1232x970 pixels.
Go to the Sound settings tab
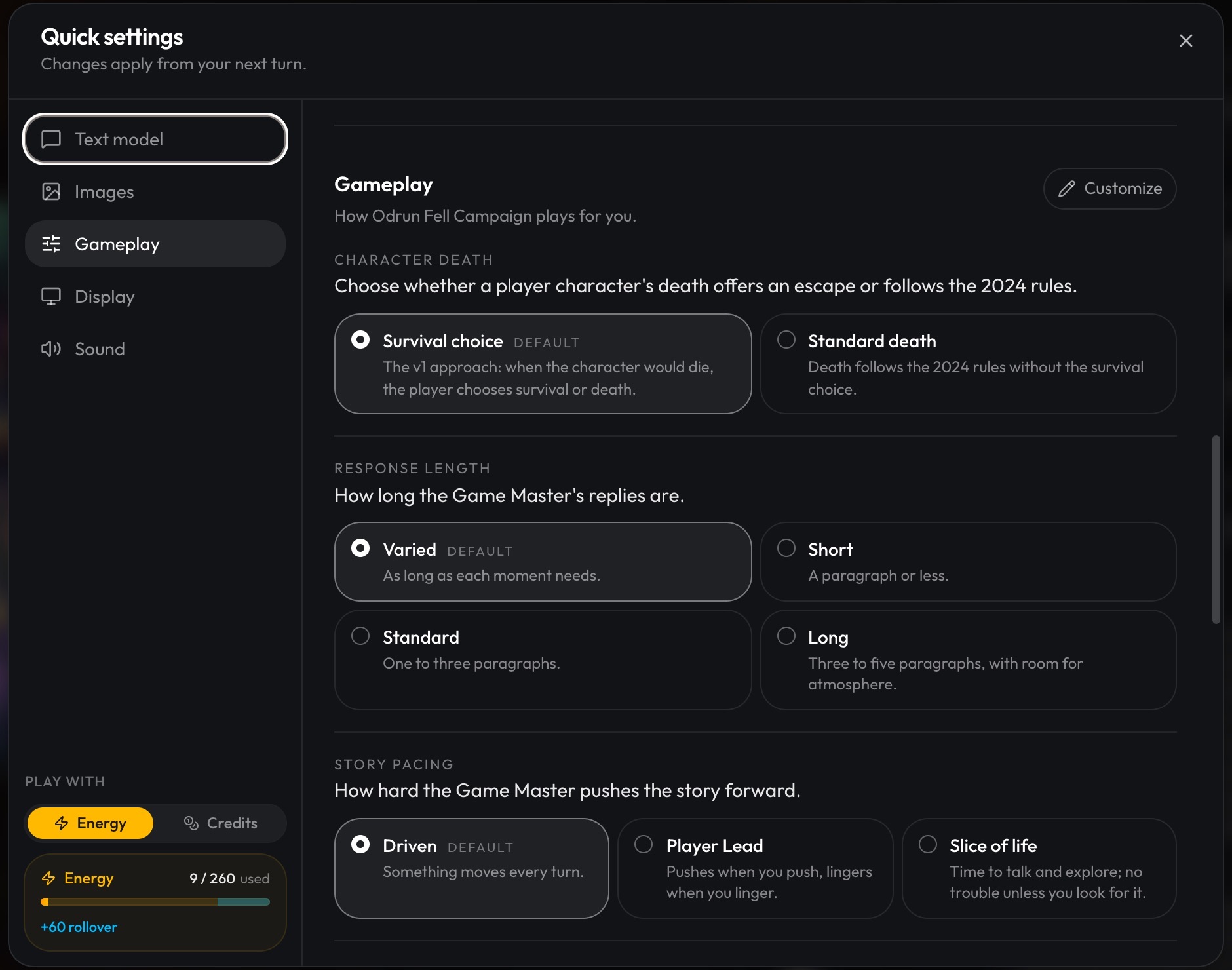[x=155, y=349]
